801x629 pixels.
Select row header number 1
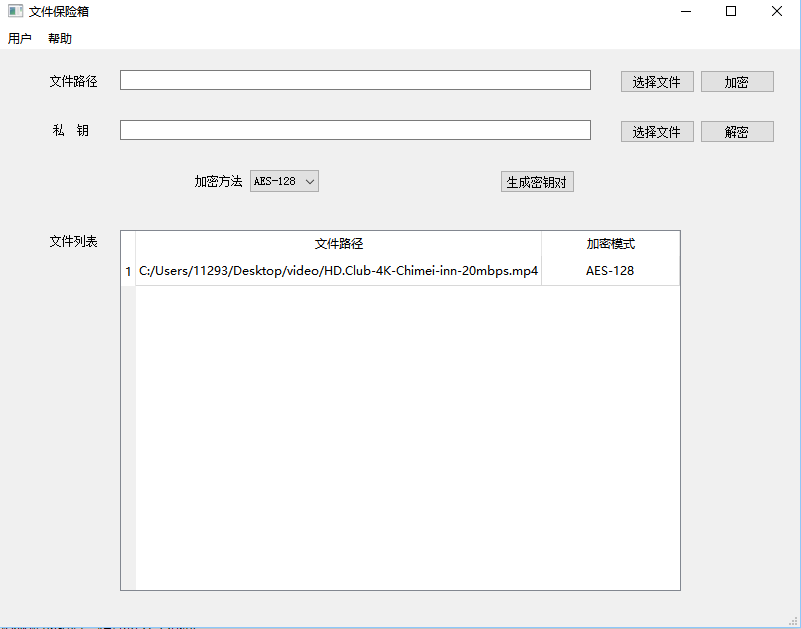128,271
